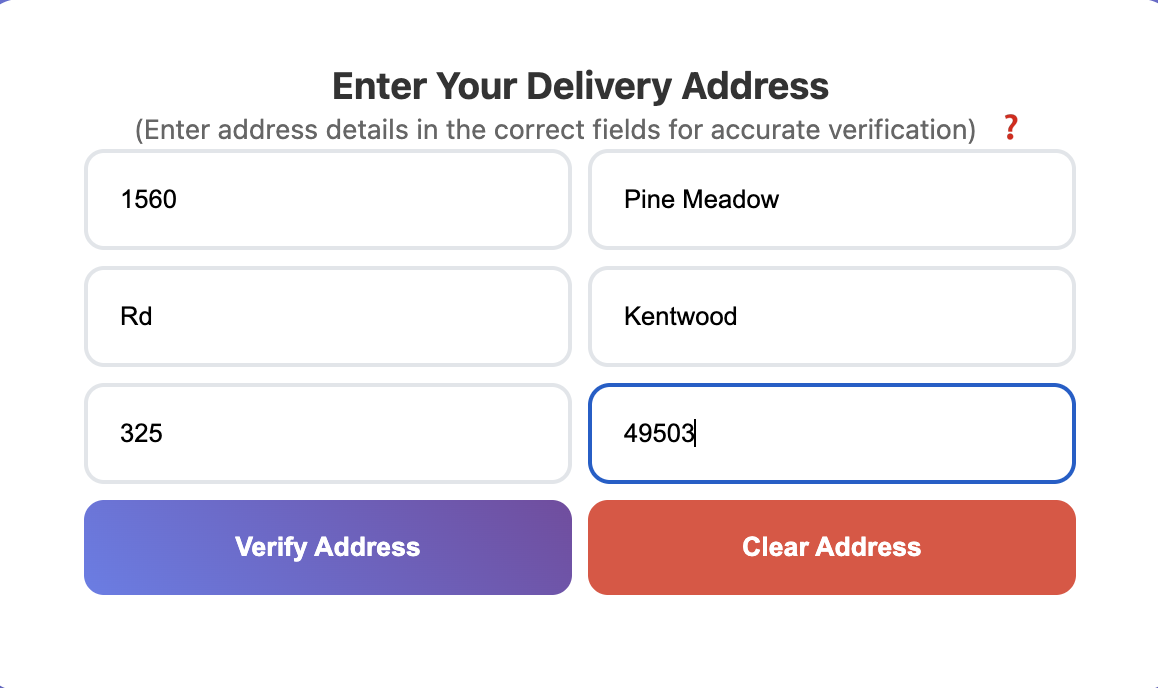The image size is (1158, 688).
Task: Click the city input showing Kentwood
Action: point(831,316)
